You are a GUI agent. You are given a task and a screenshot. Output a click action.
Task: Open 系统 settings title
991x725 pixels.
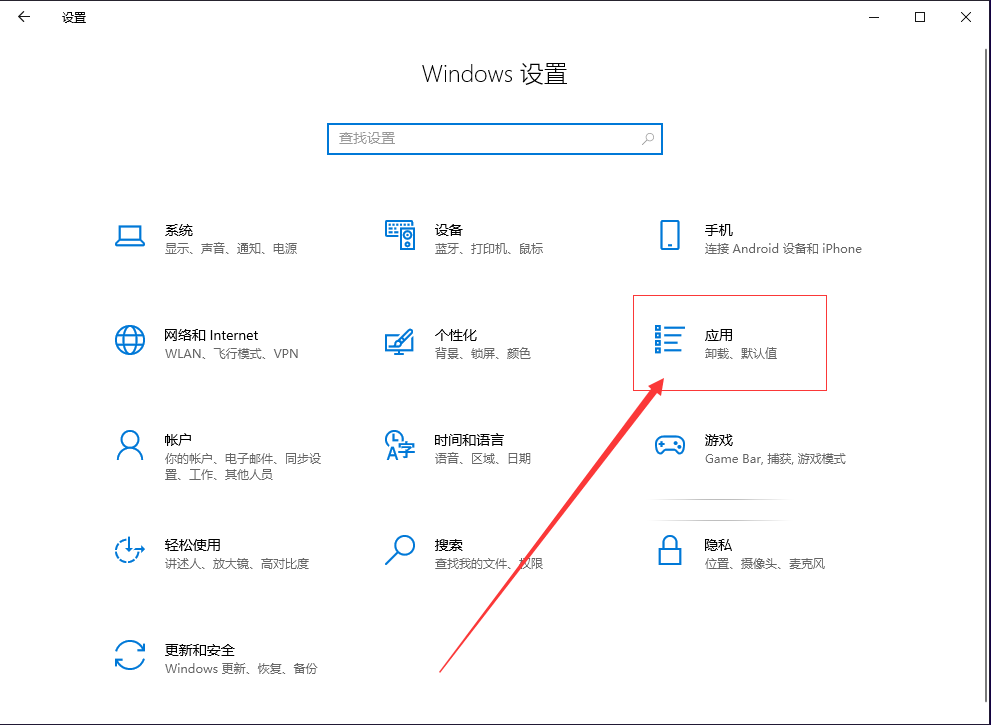tap(179, 230)
